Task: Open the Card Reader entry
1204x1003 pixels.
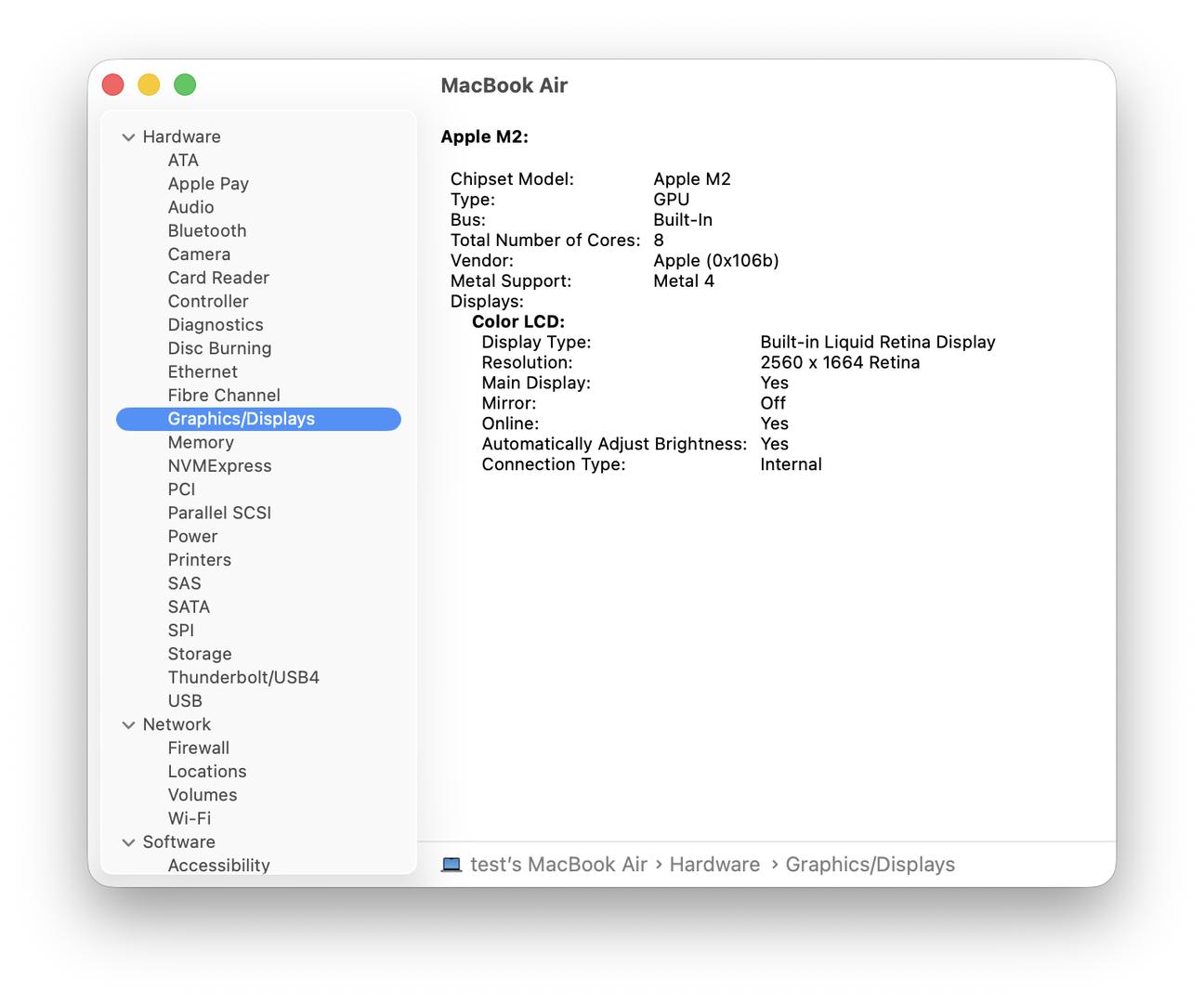Action: (218, 278)
